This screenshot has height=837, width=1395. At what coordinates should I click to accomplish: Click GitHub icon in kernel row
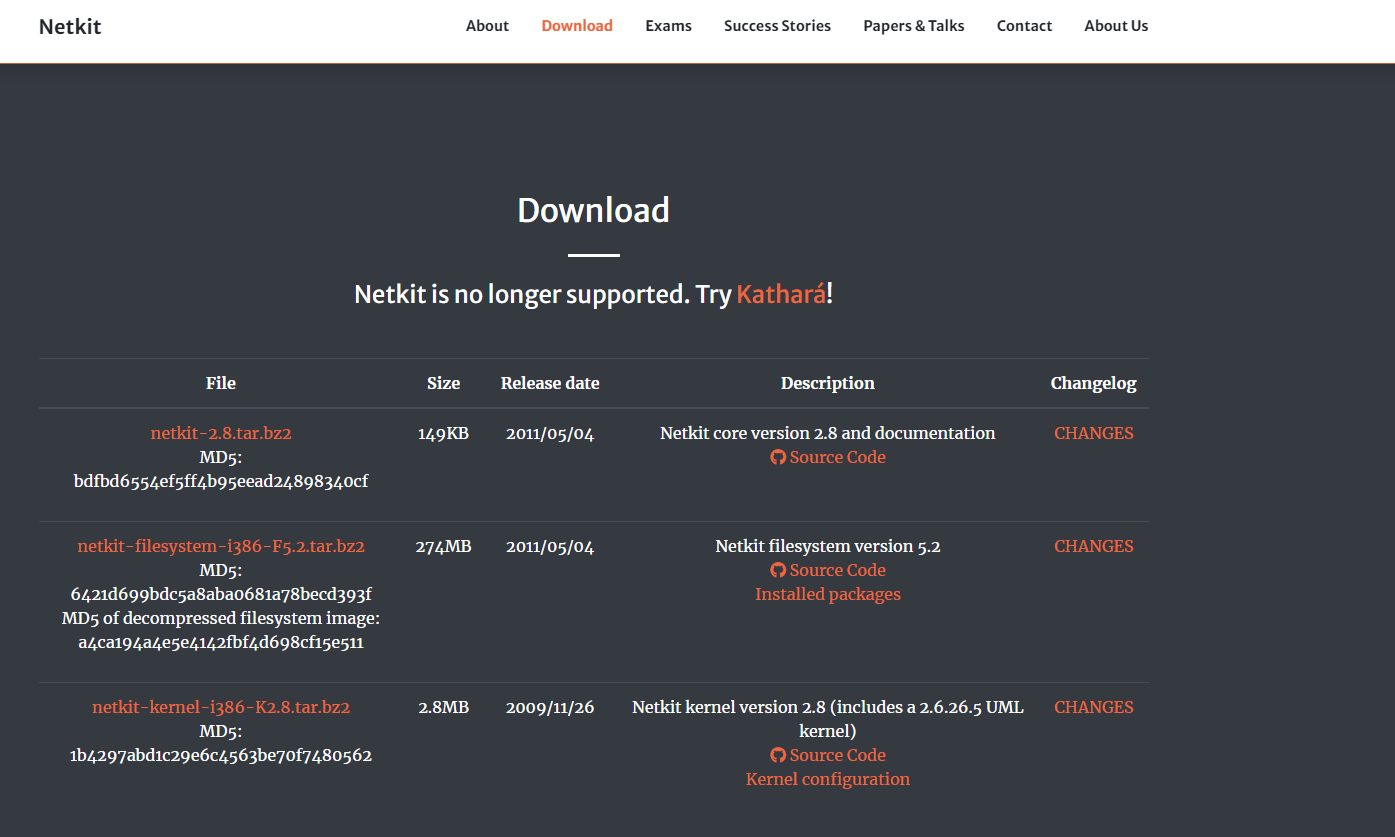click(x=778, y=755)
